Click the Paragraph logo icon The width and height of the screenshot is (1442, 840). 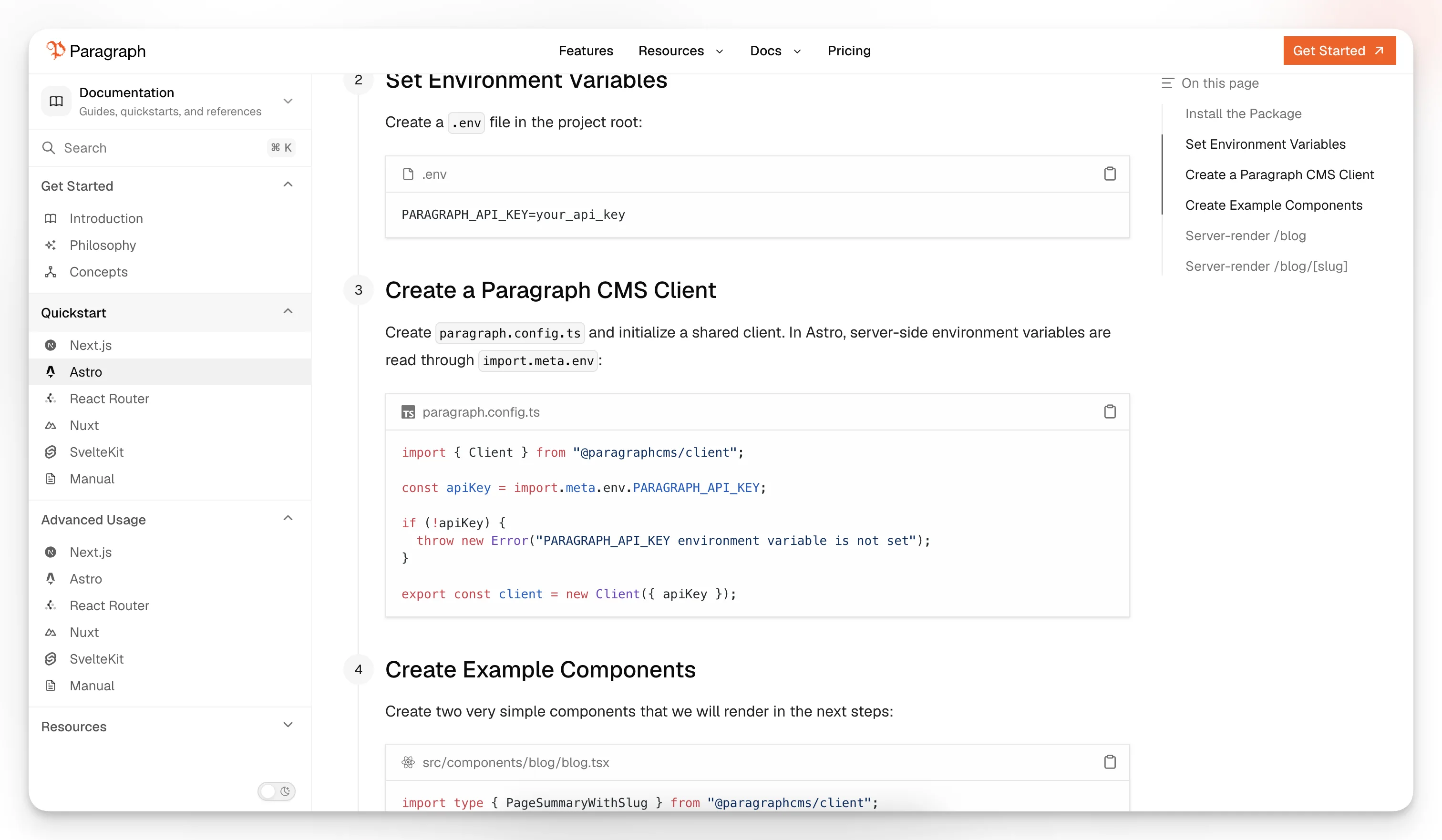click(55, 51)
